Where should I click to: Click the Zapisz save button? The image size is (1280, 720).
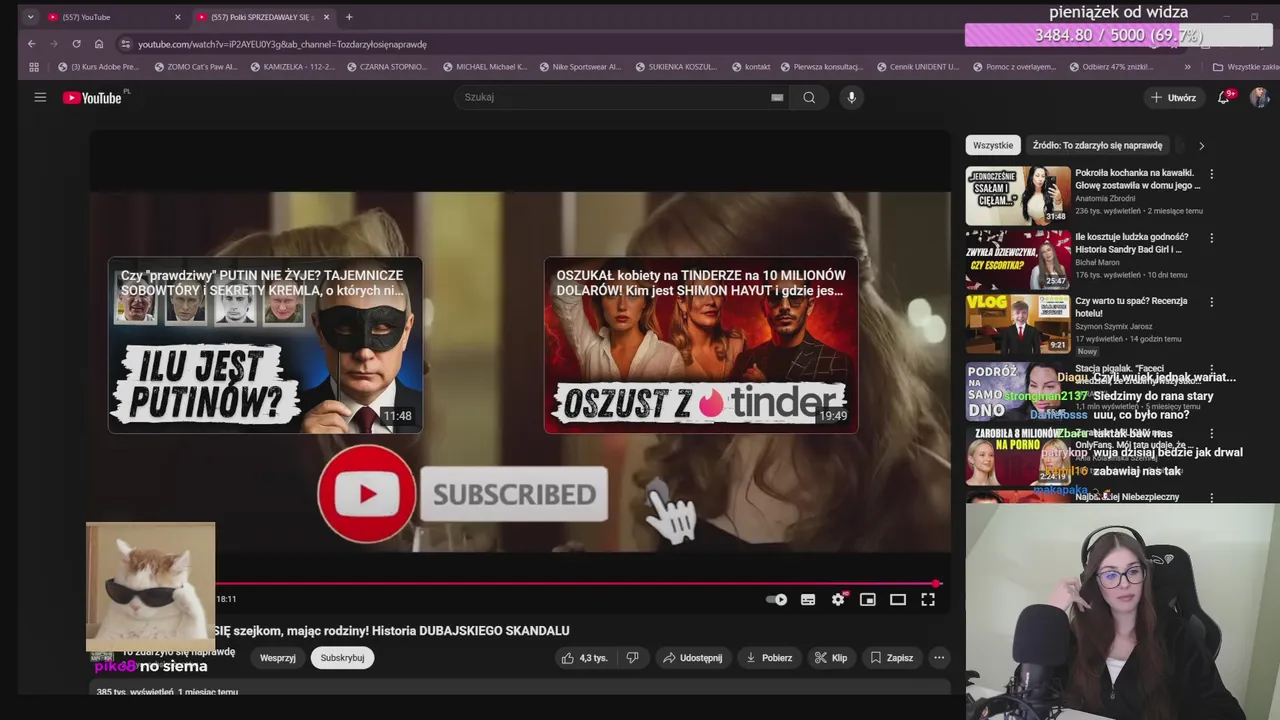(892, 658)
